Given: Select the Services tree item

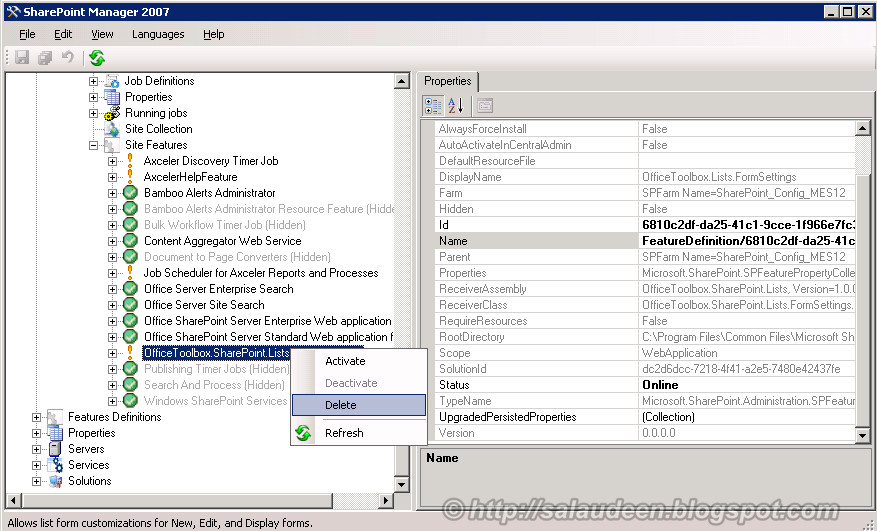Looking at the screenshot, I should click(x=88, y=465).
